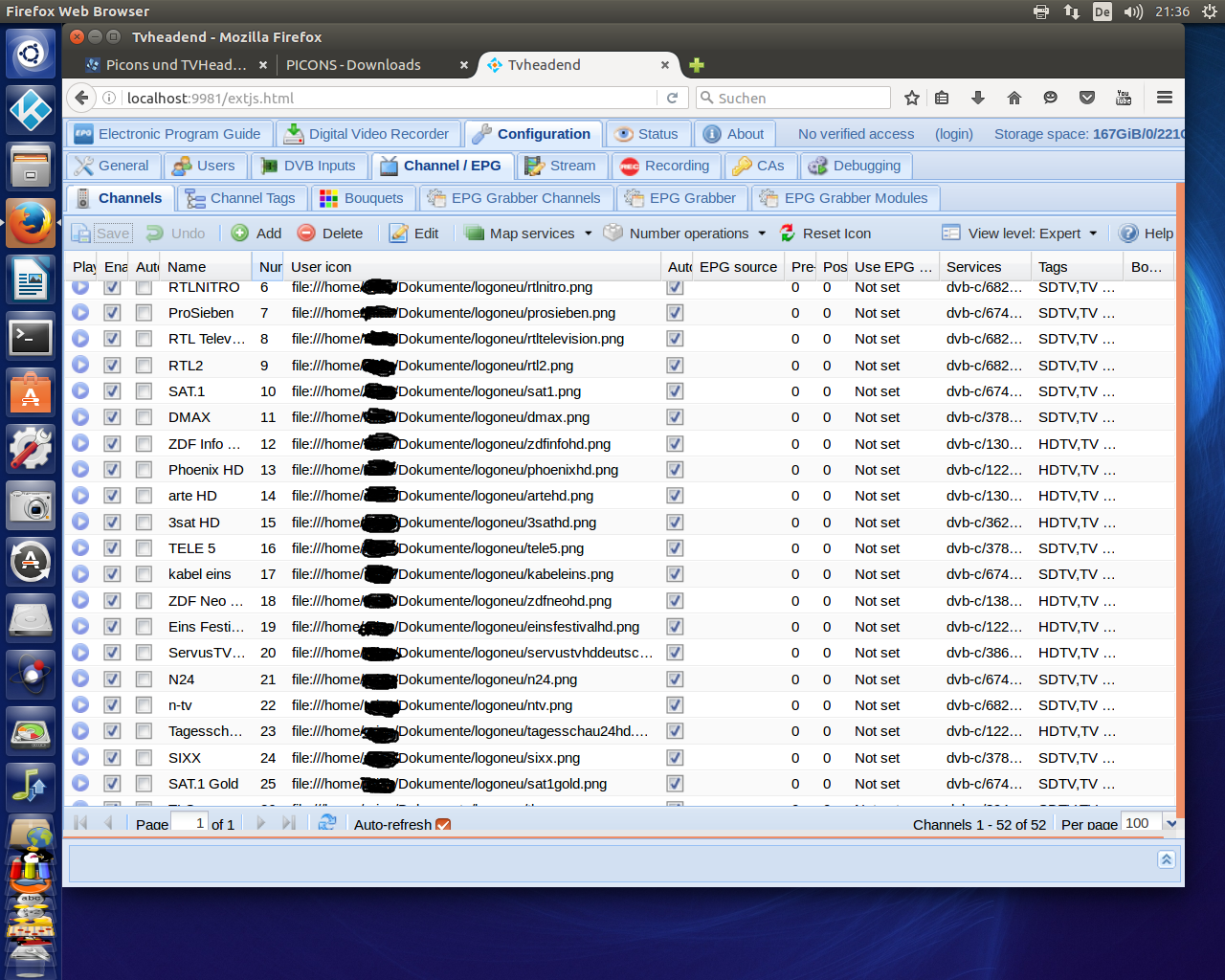Image resolution: width=1225 pixels, height=980 pixels.
Task: Toggle Enabled checkbox for ProSieben
Action: 113,313
